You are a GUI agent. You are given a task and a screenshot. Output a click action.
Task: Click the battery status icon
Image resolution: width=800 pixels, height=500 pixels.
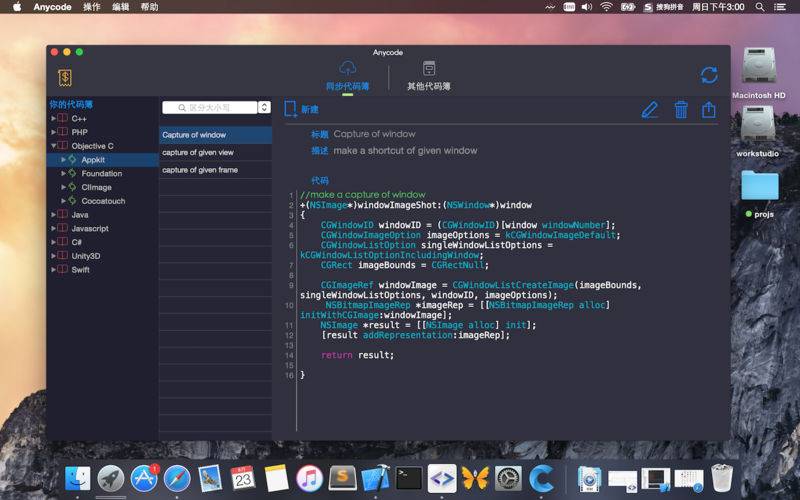coord(628,7)
